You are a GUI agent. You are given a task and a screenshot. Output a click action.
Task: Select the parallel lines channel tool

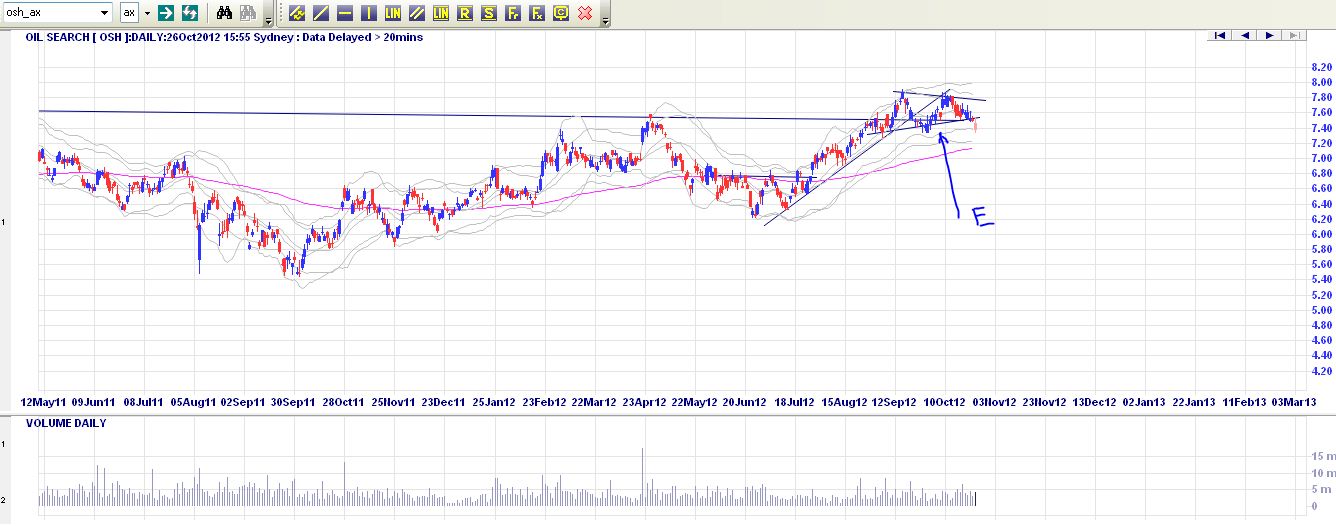pyautogui.click(x=417, y=13)
